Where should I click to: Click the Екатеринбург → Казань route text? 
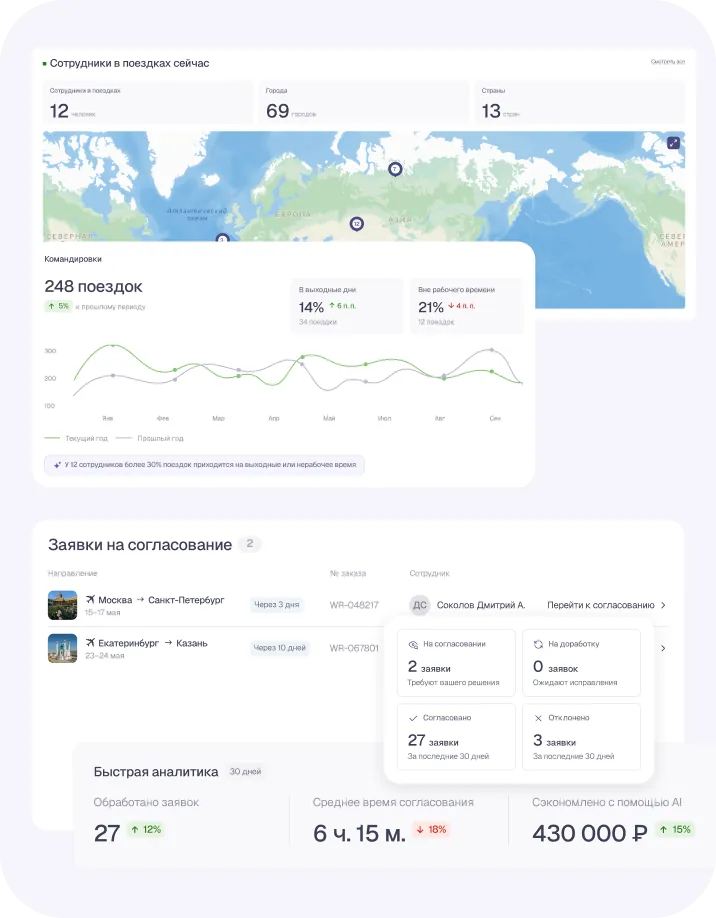click(x=153, y=643)
